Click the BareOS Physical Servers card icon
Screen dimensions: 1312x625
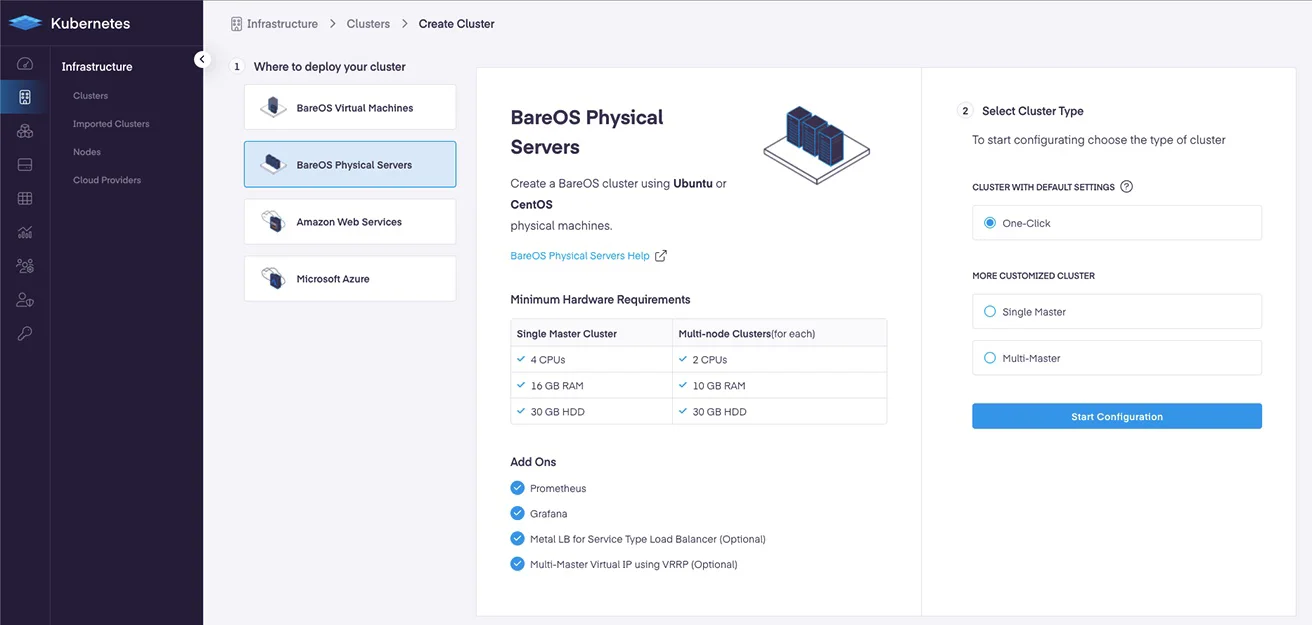pos(273,165)
